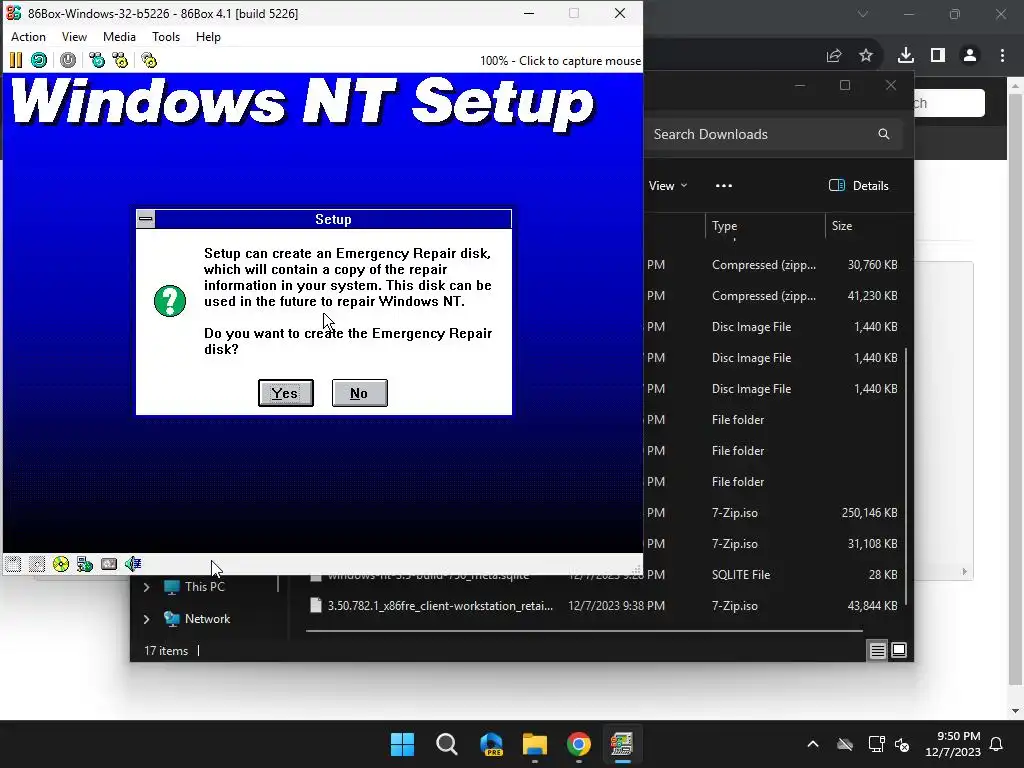Send Ctrl+Alt+Esc via 86Box toolbar icon
The width and height of the screenshot is (1024, 768).
[x=120, y=60]
